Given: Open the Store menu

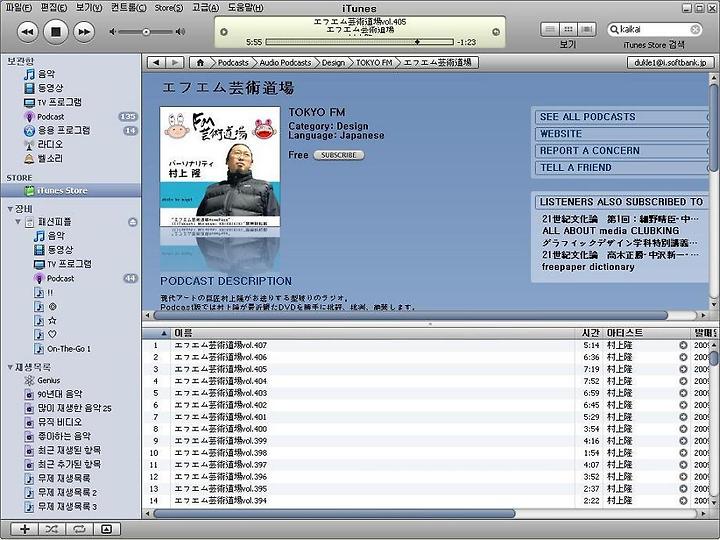Looking at the screenshot, I should (x=169, y=7).
